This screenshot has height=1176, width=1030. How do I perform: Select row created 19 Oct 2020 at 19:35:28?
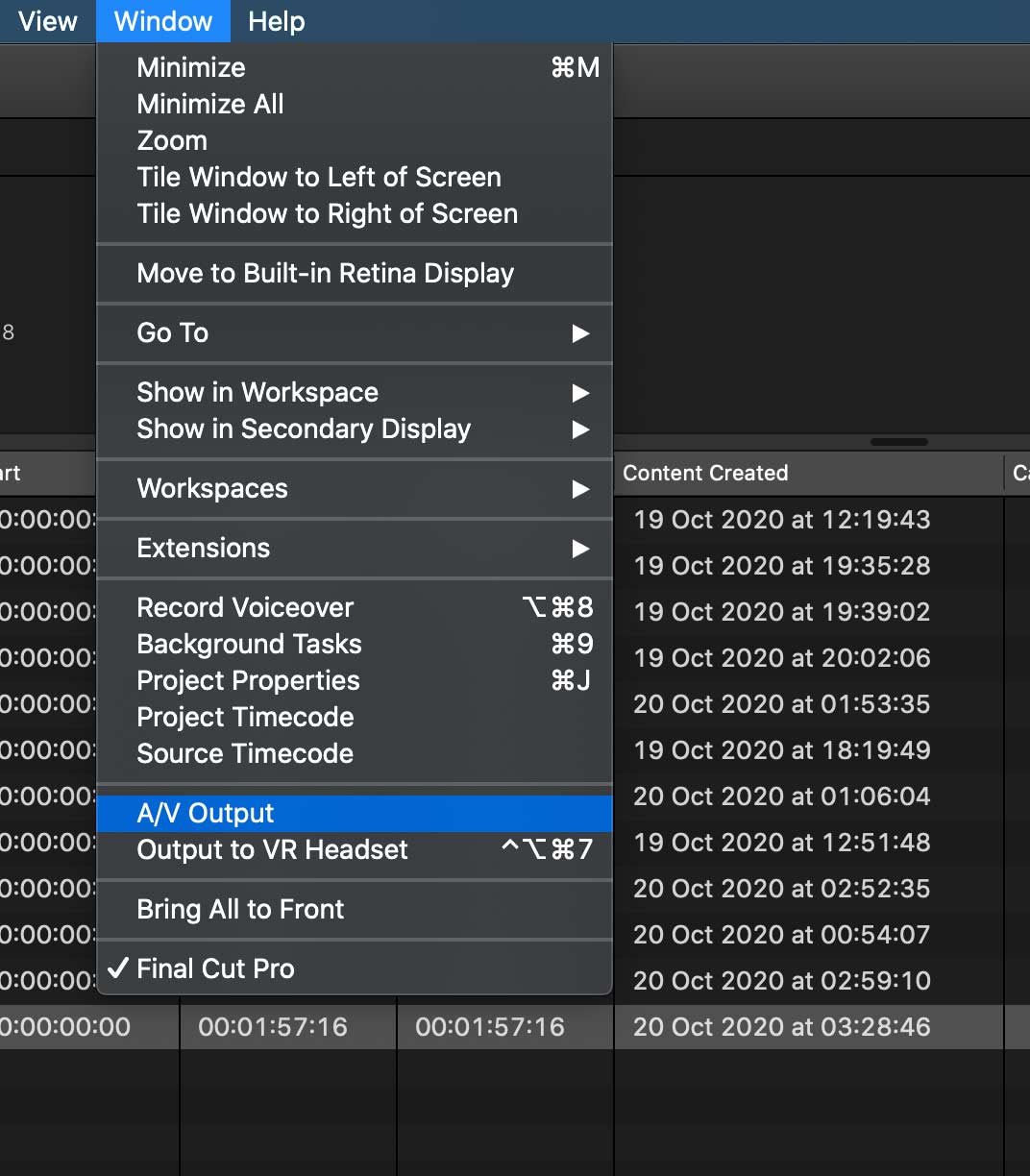(x=782, y=566)
